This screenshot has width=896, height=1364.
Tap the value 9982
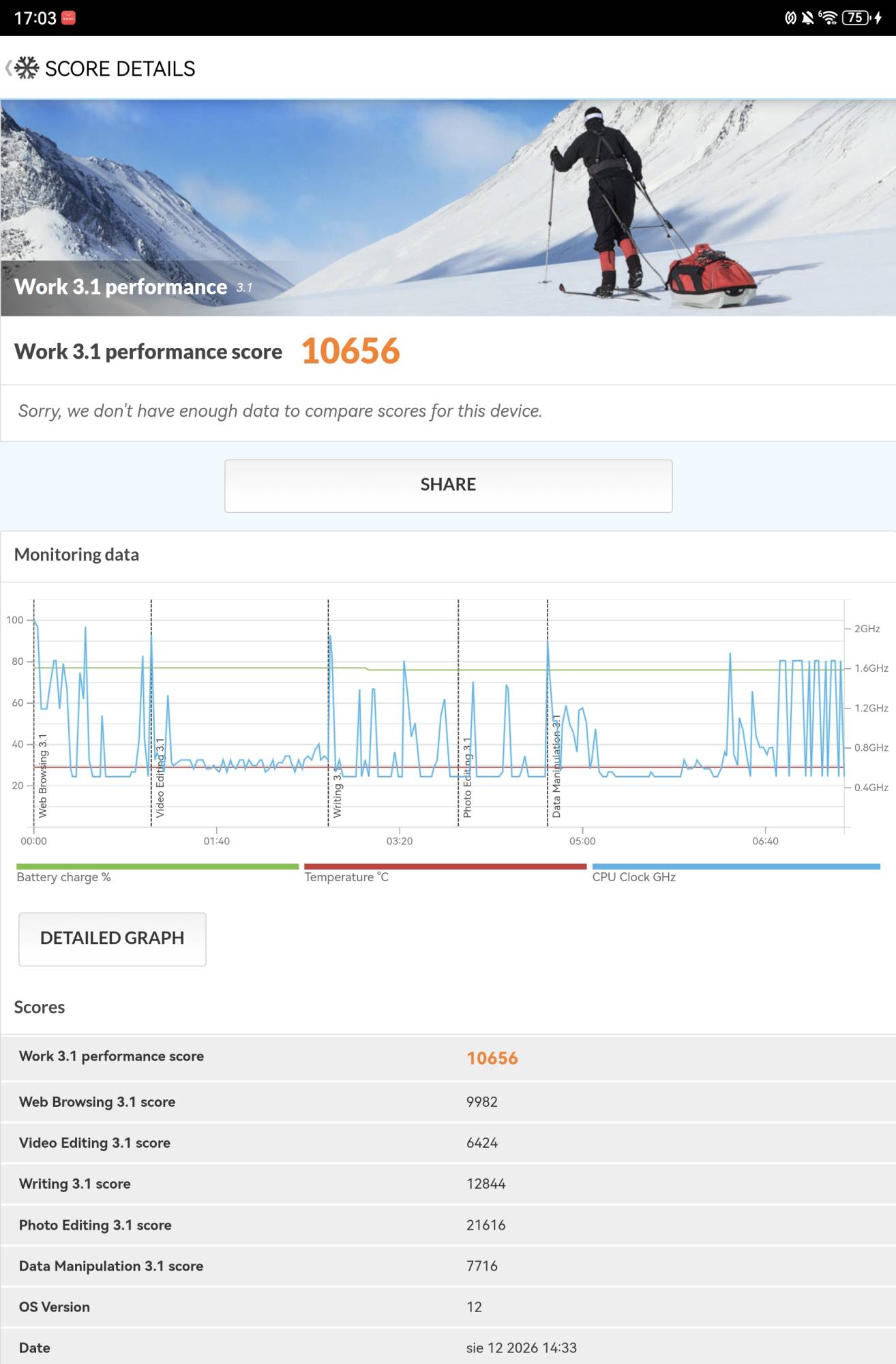[x=482, y=1102]
